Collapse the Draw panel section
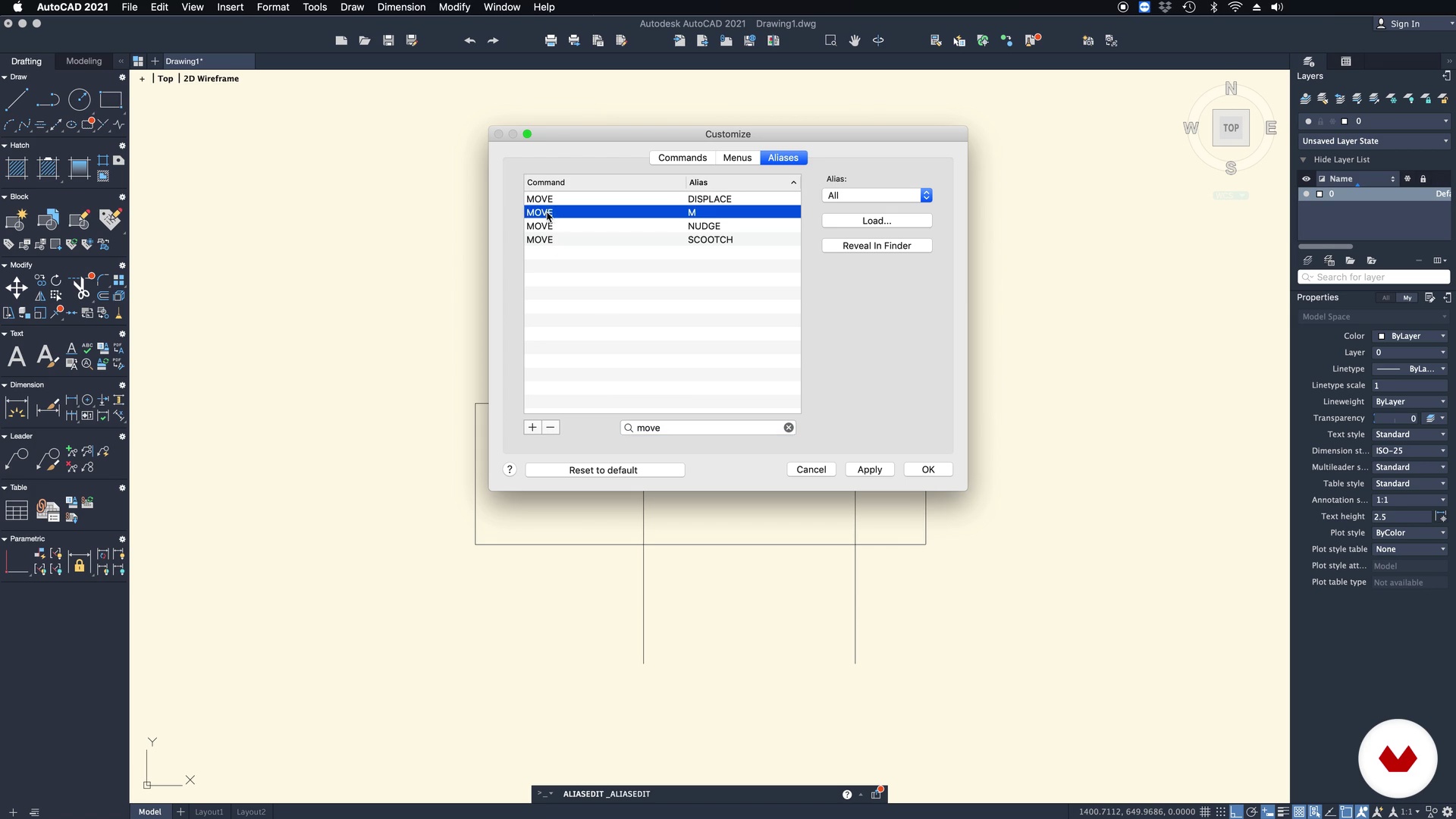This screenshot has height=819, width=1456. coord(5,77)
